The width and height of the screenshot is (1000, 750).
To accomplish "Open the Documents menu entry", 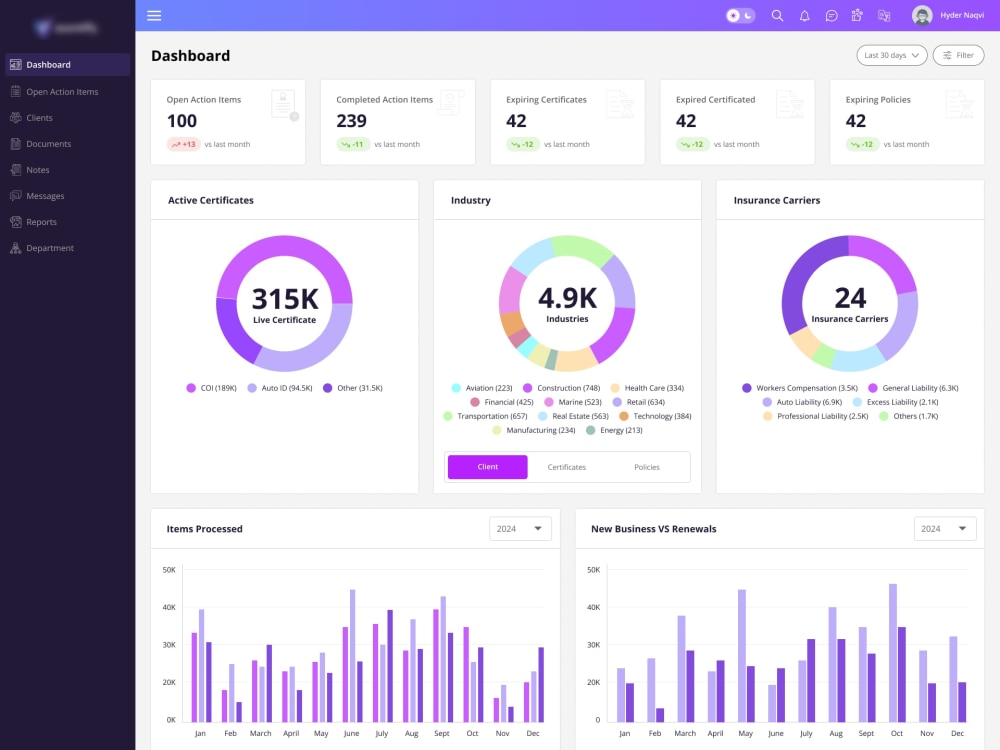I will pyautogui.click(x=48, y=144).
